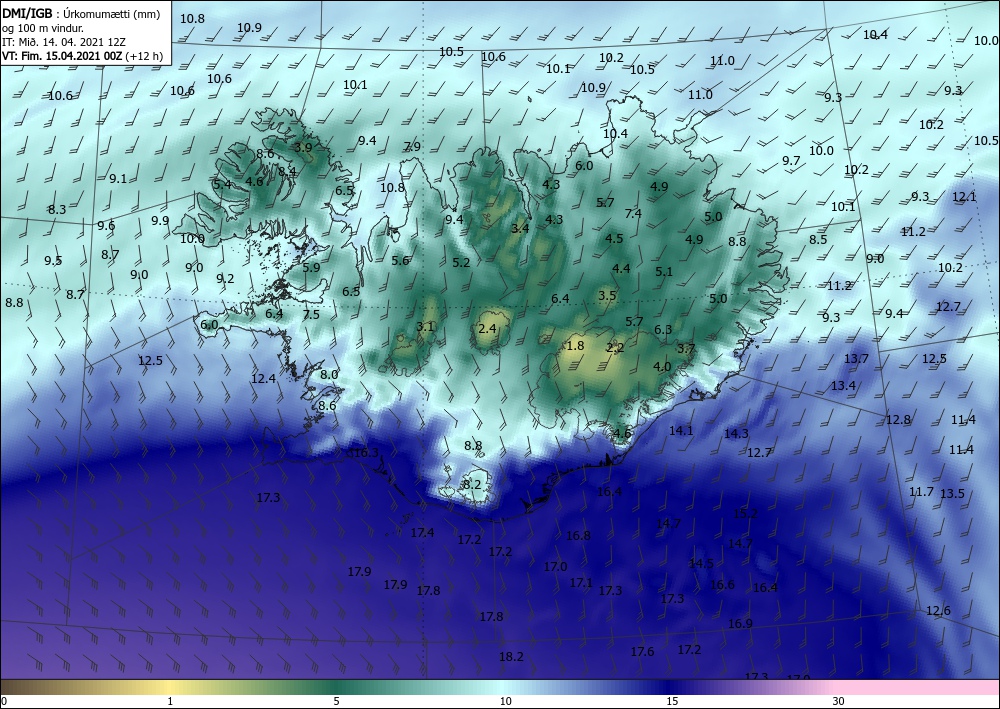Click the map value '14.5'
The image size is (1000, 709).
point(702,564)
